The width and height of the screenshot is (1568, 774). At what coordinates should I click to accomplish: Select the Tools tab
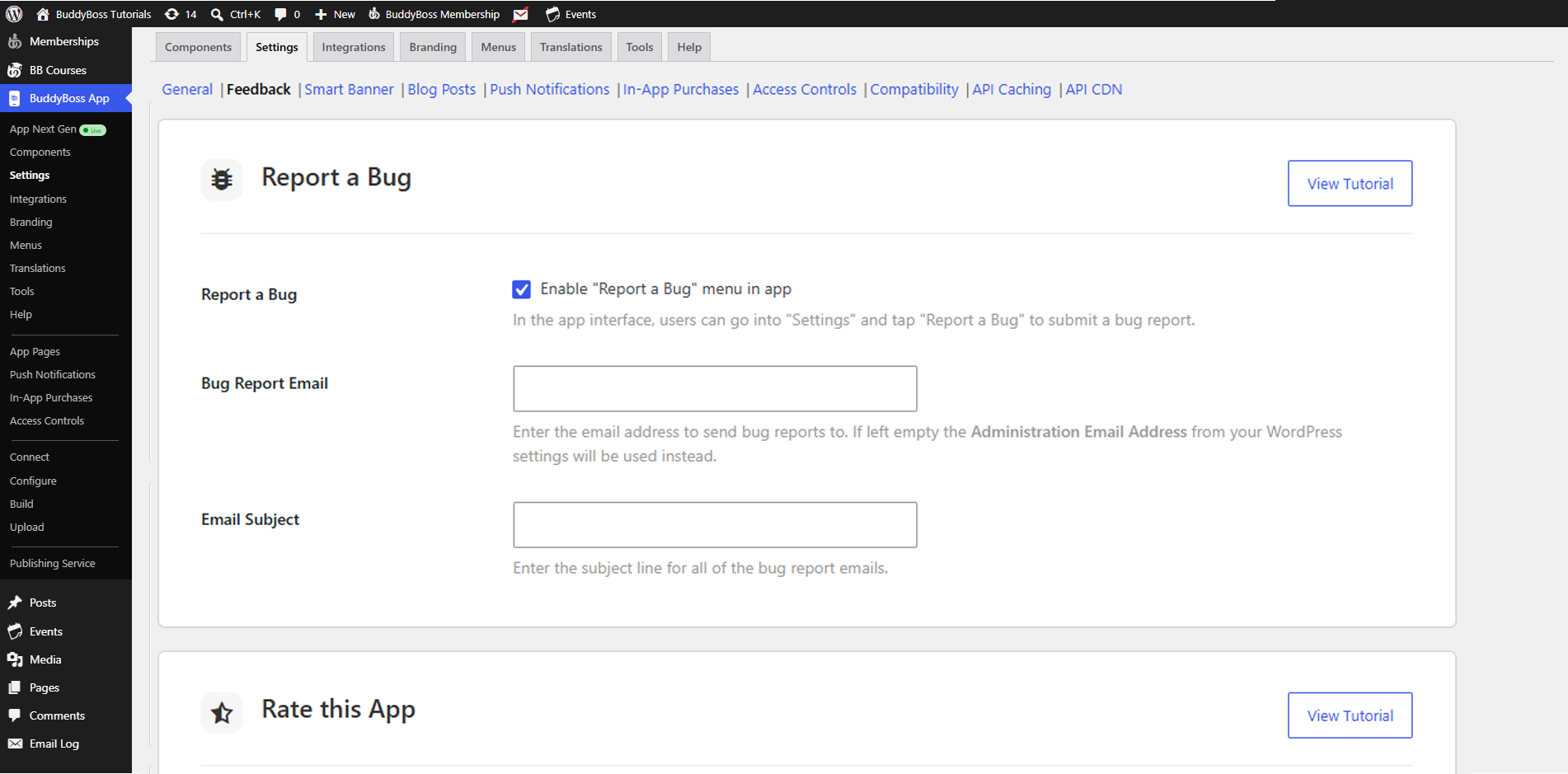(640, 47)
